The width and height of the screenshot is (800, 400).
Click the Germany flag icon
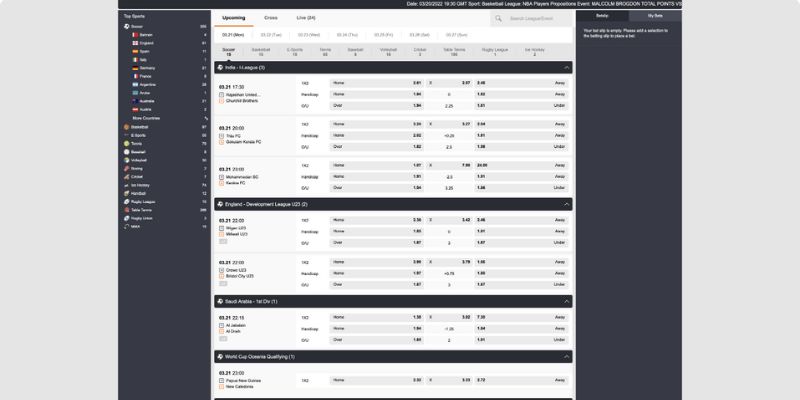[135, 68]
